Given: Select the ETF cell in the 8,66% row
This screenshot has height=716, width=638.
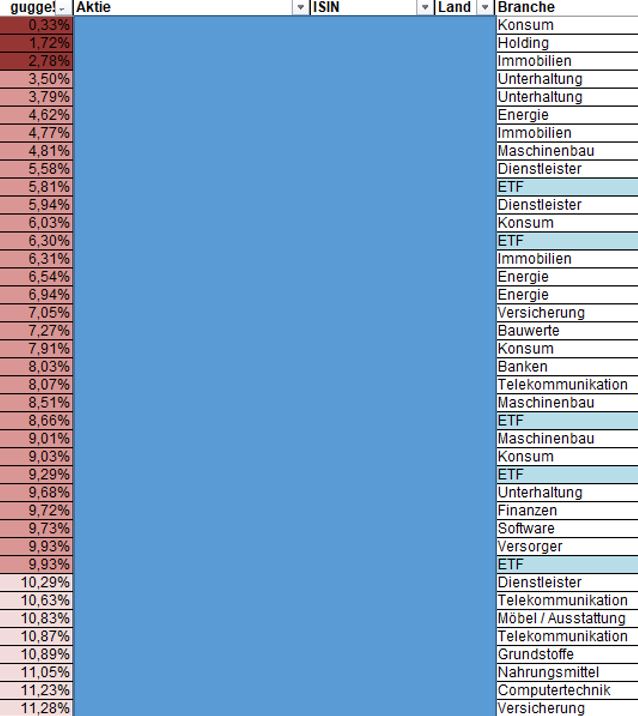Looking at the screenshot, I should (567, 421).
